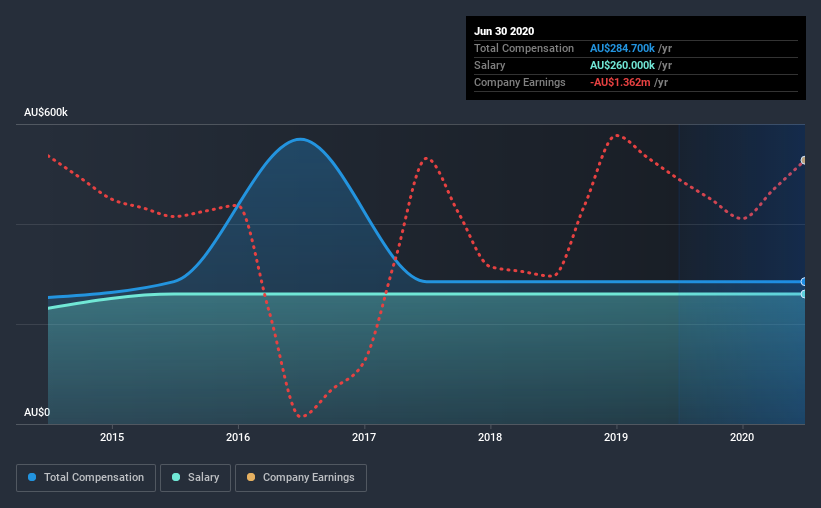
Task: Click the Total Compensation tooltip row label
Action: pyautogui.click(x=524, y=48)
